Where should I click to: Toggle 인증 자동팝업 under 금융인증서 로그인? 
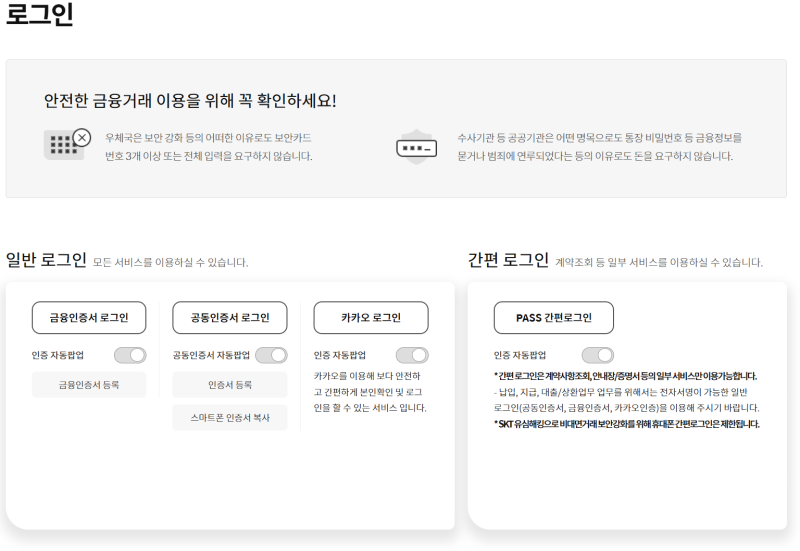[130, 355]
